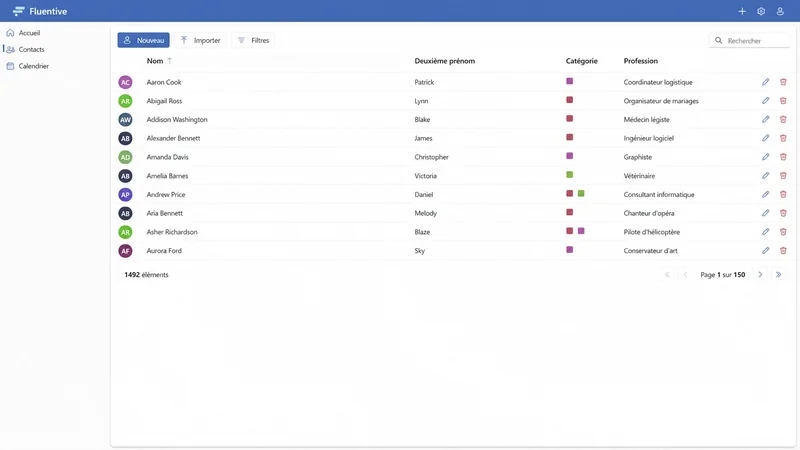
Task: Edit Abigail Ross using pencil icon
Action: pyautogui.click(x=765, y=101)
